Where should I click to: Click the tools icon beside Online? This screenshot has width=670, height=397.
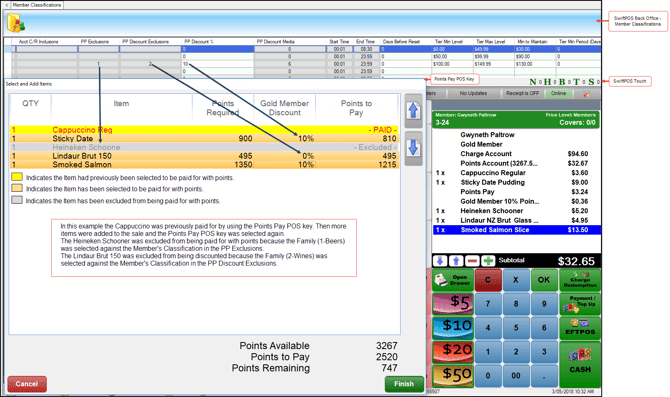(587, 94)
